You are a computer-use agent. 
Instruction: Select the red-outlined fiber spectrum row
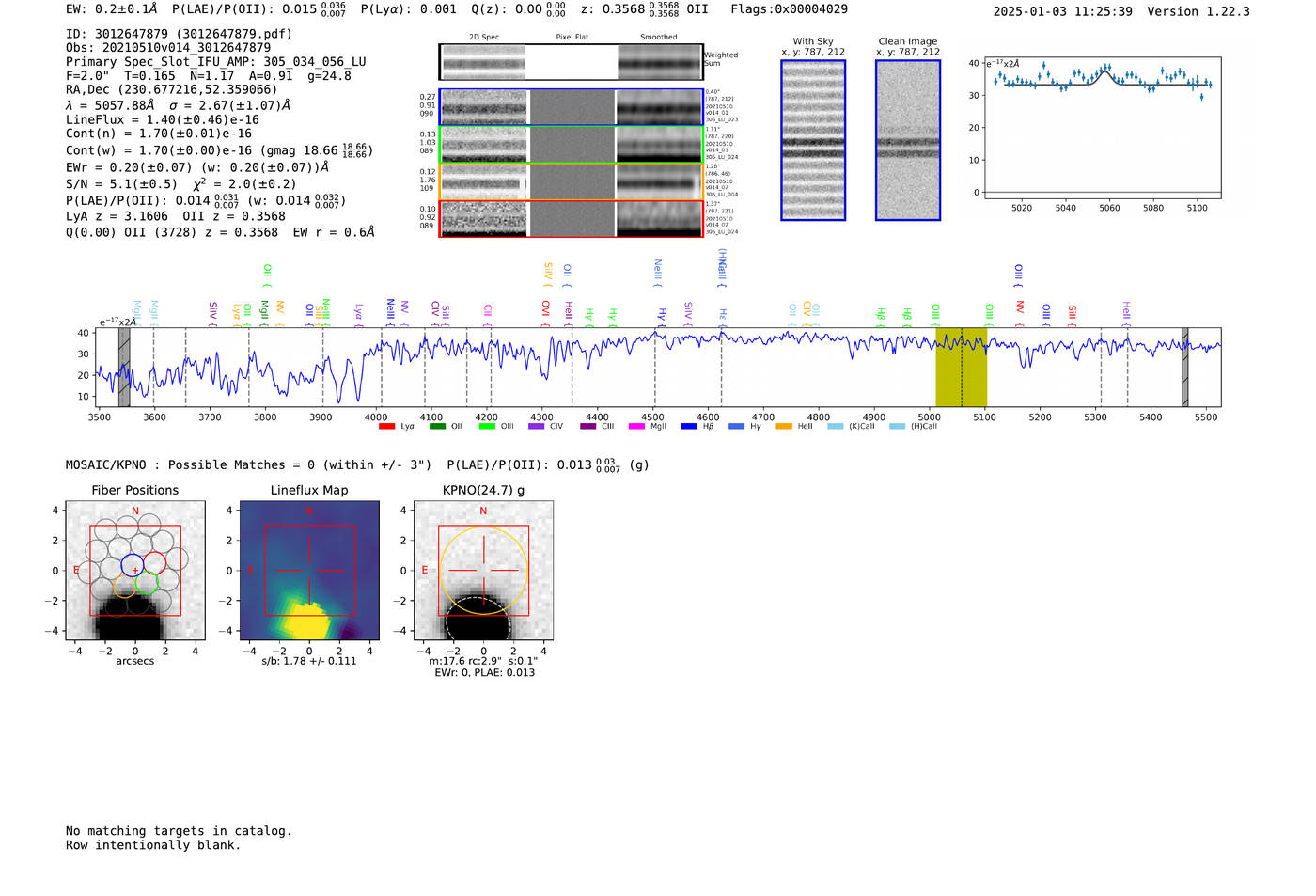tap(571, 219)
